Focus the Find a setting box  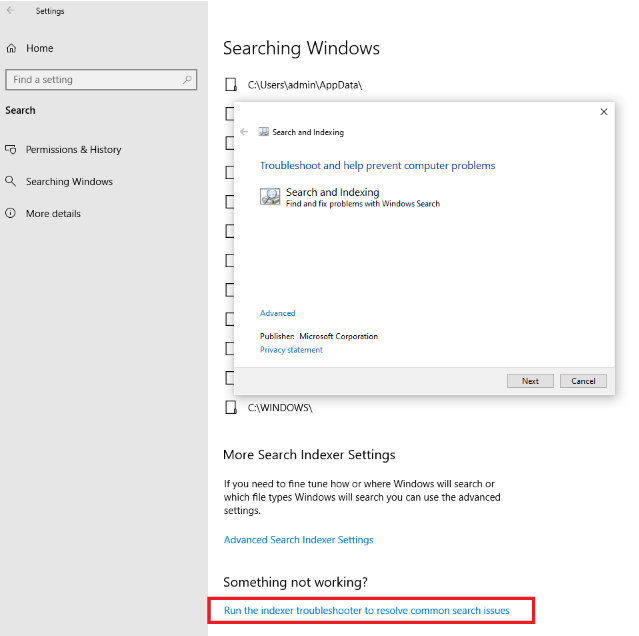coord(101,79)
